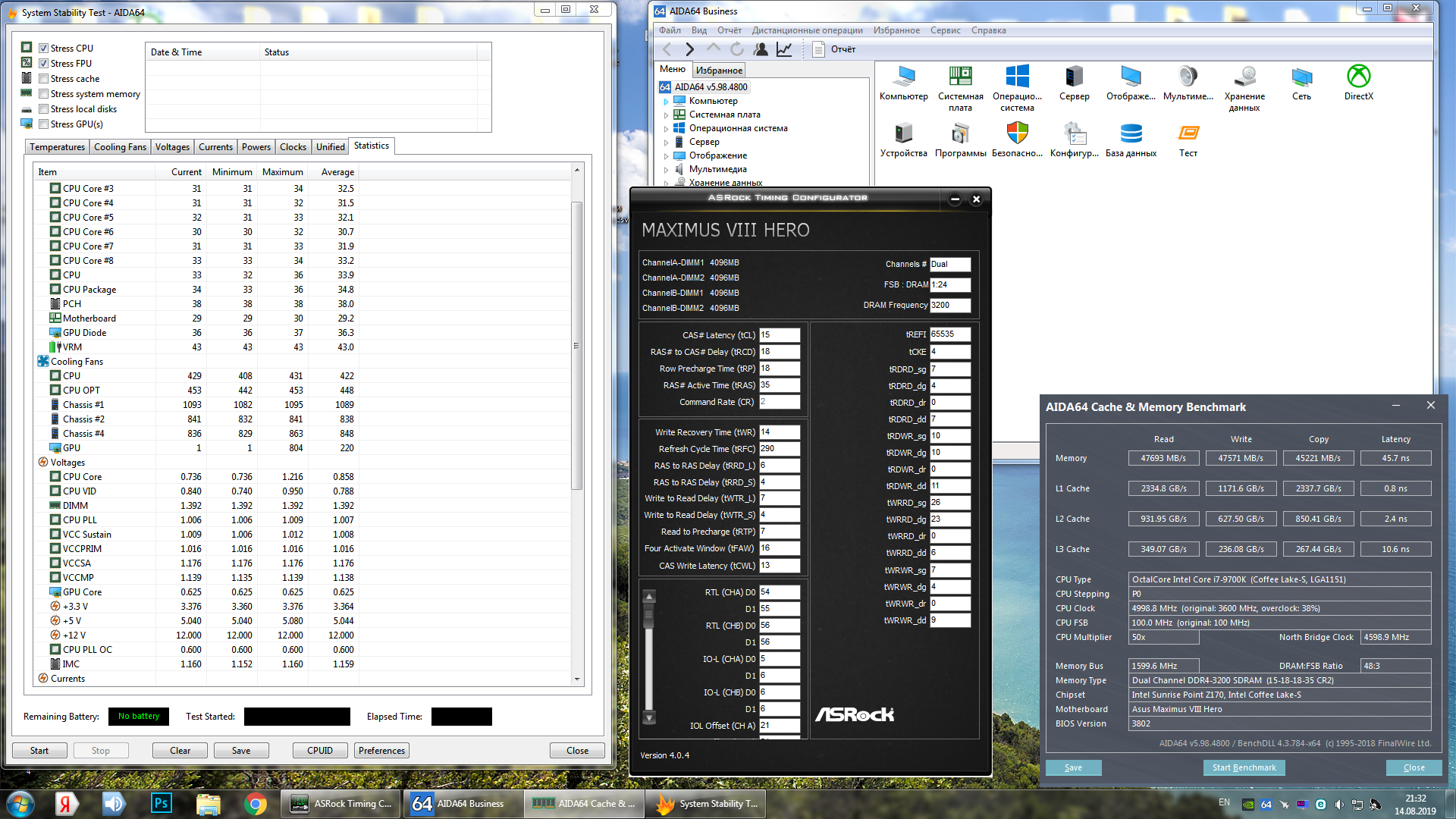
Task: Click the ASRock timing list scrollbar slider
Action: pyautogui.click(x=649, y=614)
